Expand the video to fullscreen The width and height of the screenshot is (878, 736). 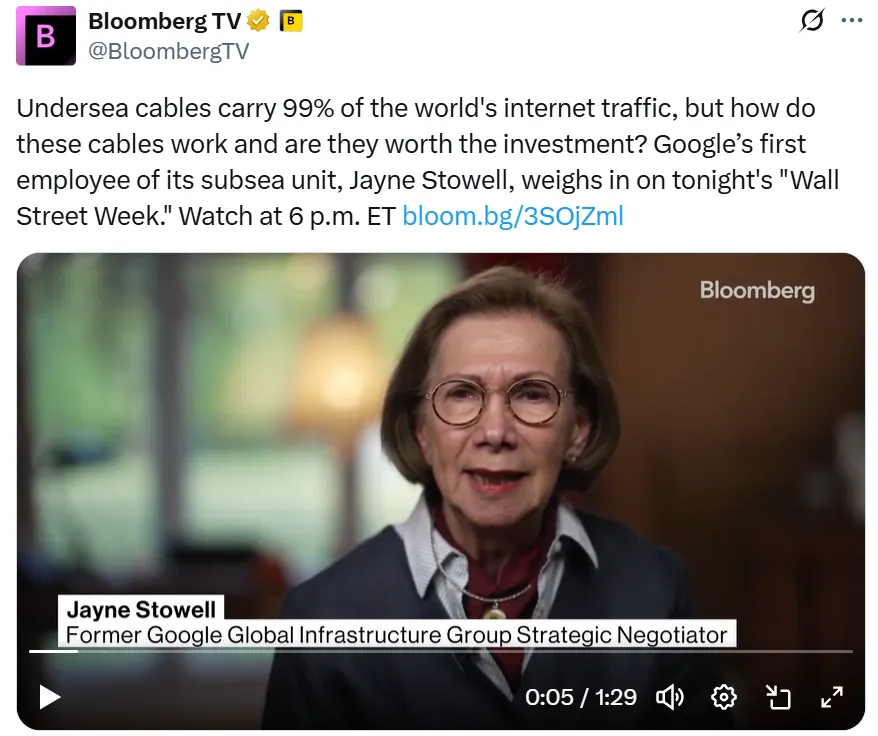coord(831,696)
